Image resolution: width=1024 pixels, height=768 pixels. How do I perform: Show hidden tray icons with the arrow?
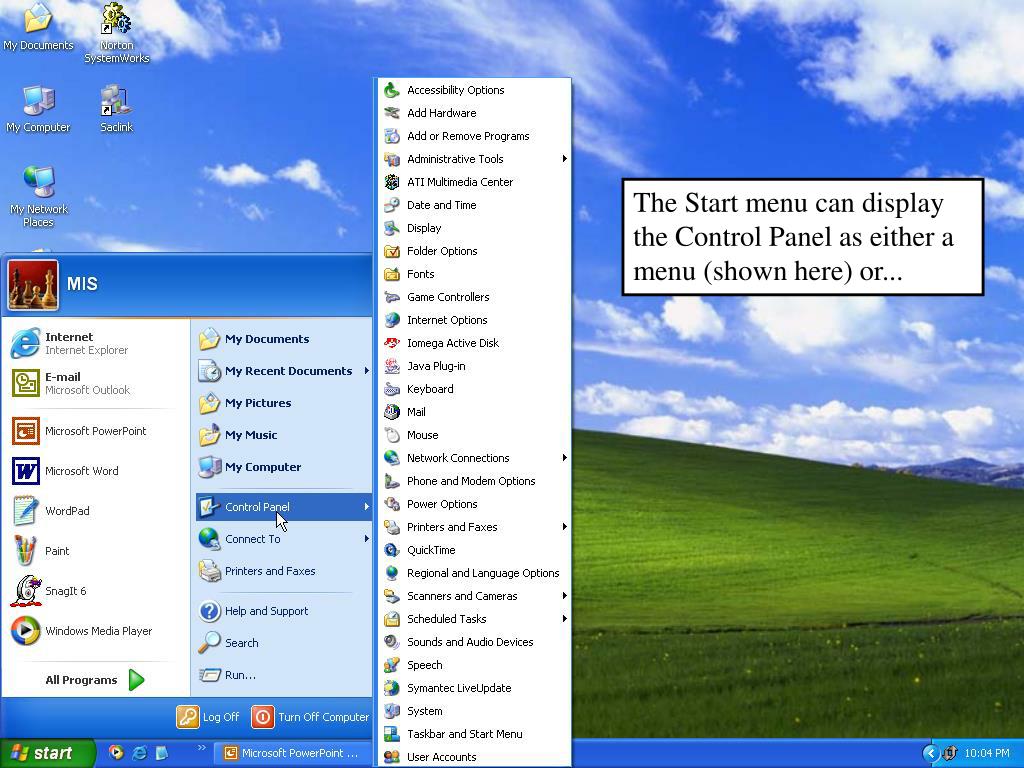click(930, 753)
